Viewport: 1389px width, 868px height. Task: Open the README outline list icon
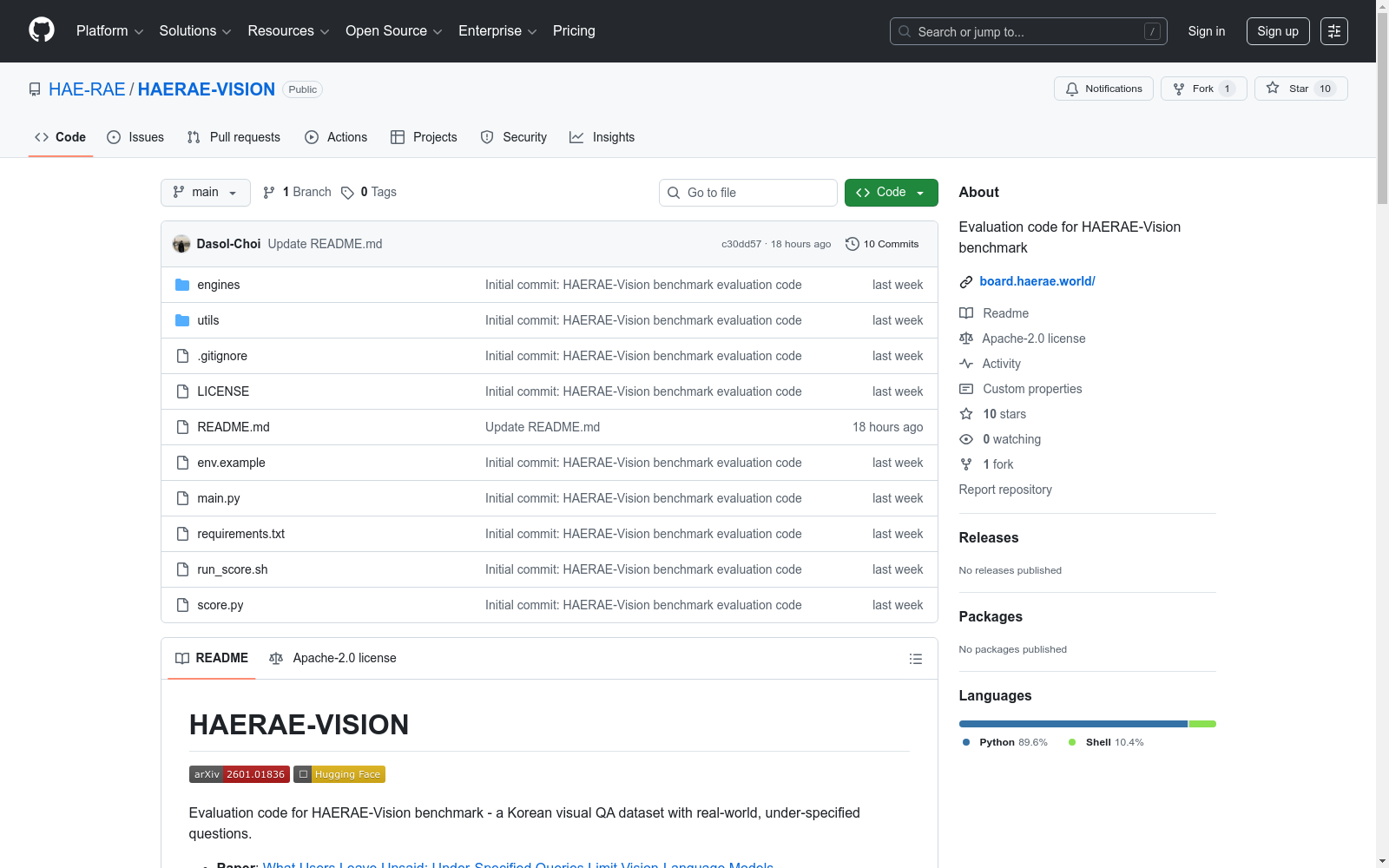point(915,659)
